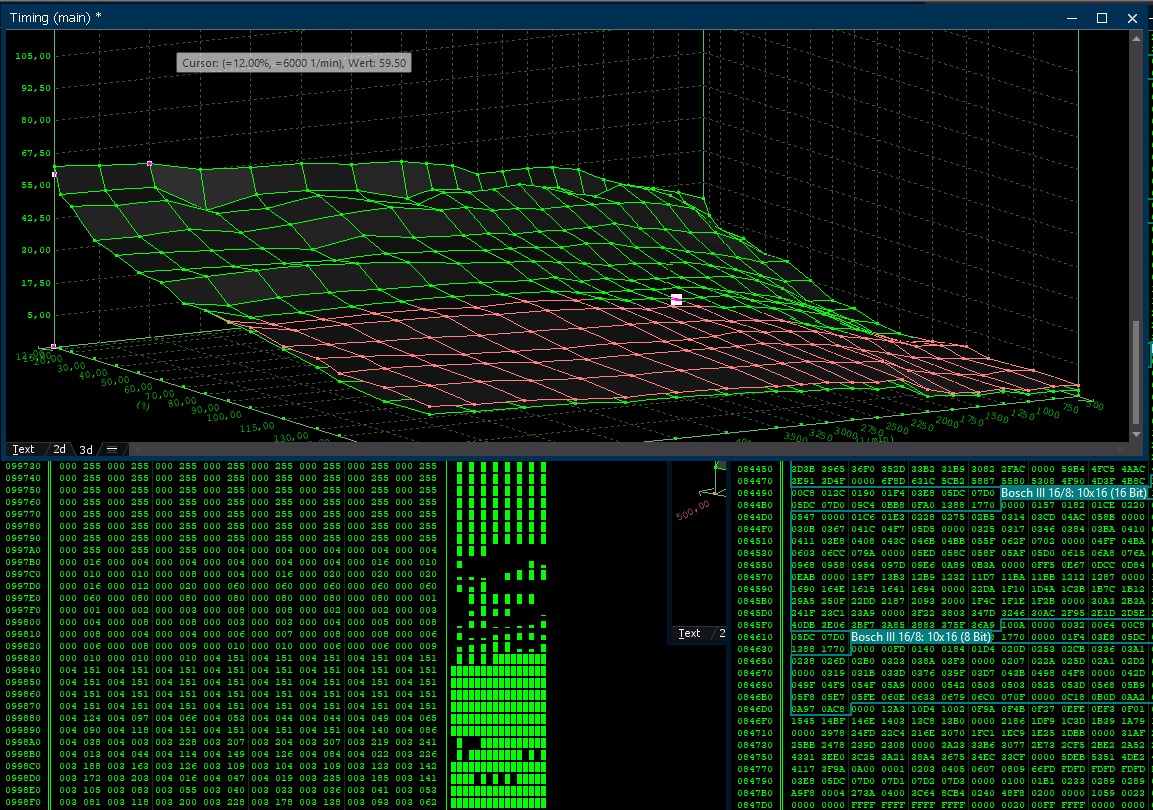Click the Text tab of the small background window

[689, 633]
